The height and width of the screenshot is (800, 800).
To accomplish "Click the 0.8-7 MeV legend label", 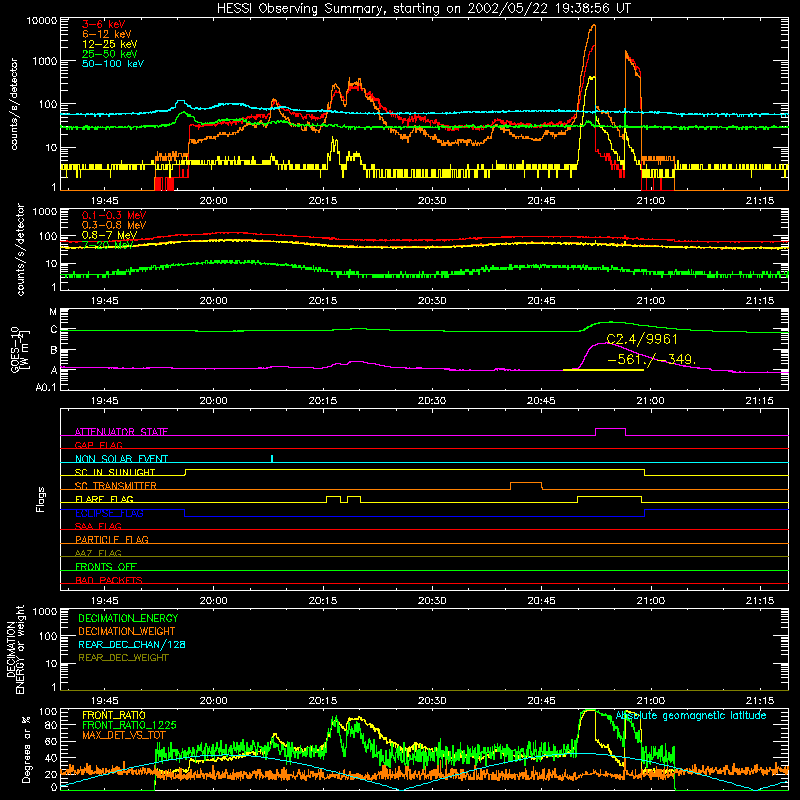I will coord(109,235).
